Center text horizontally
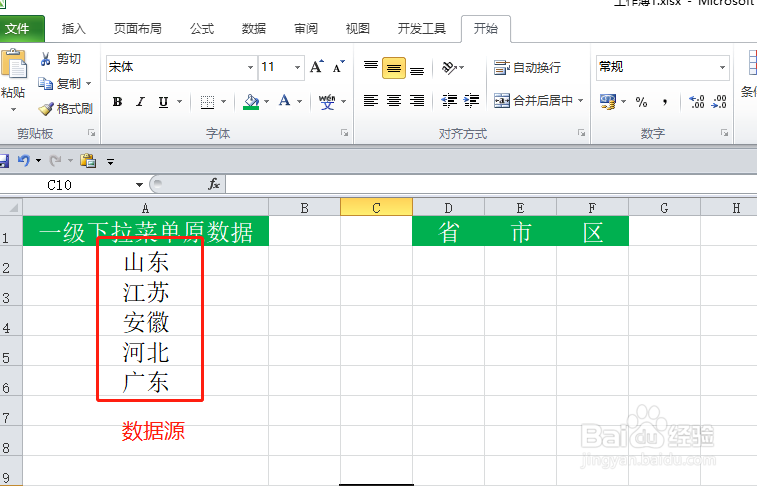This screenshot has height=486, width=757. tap(394, 100)
